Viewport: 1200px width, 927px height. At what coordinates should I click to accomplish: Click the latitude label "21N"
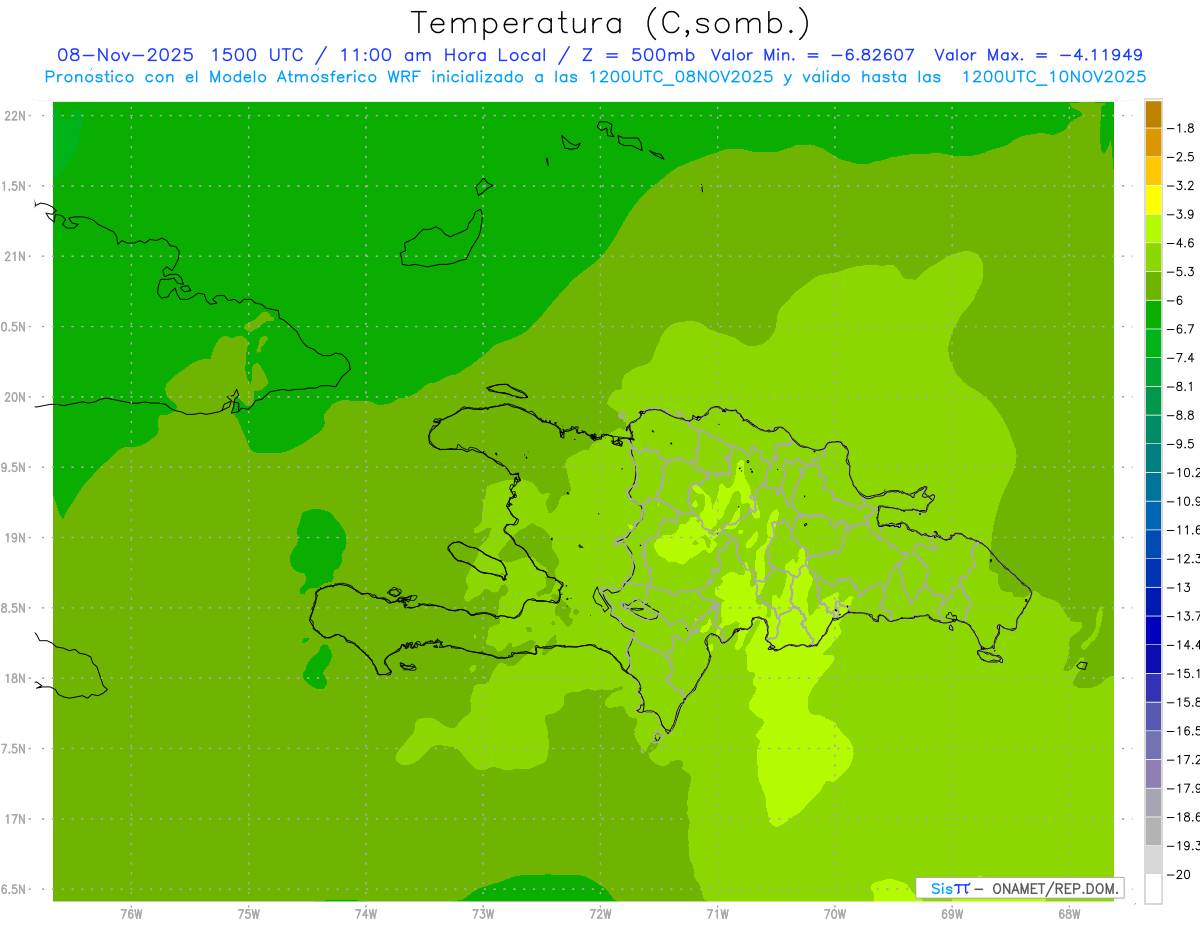pos(17,257)
